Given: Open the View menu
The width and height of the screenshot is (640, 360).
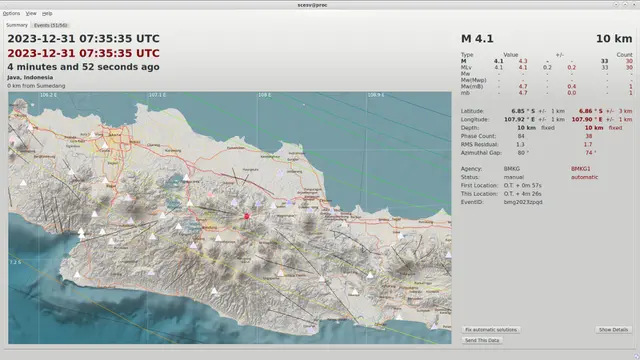Looking at the screenshot, I should click(31, 13).
